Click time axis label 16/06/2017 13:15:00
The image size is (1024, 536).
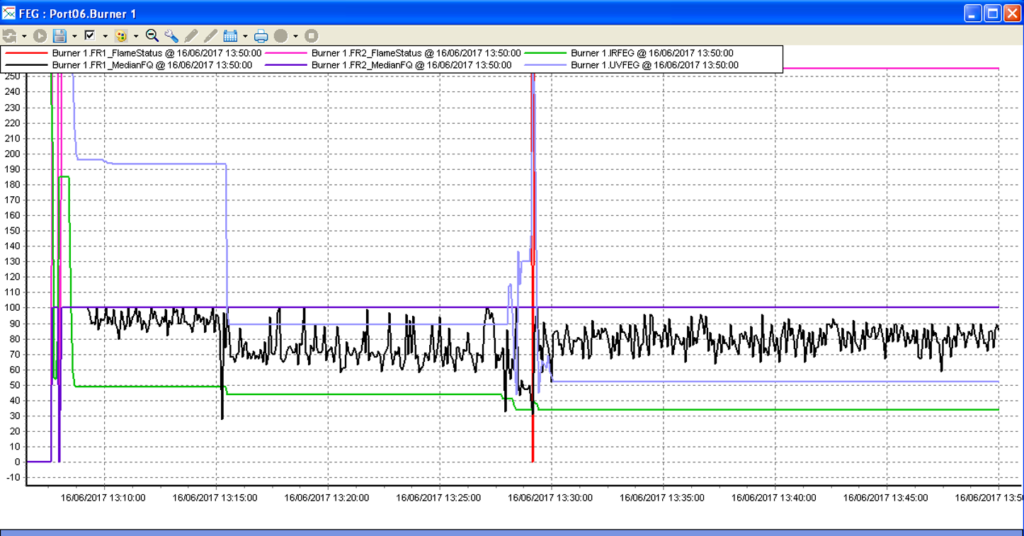point(215,498)
